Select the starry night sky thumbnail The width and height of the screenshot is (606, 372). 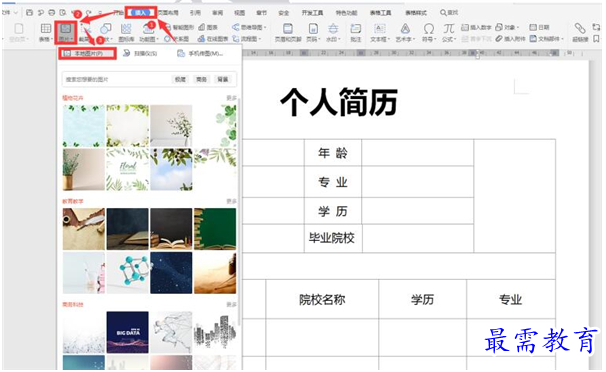point(171,273)
